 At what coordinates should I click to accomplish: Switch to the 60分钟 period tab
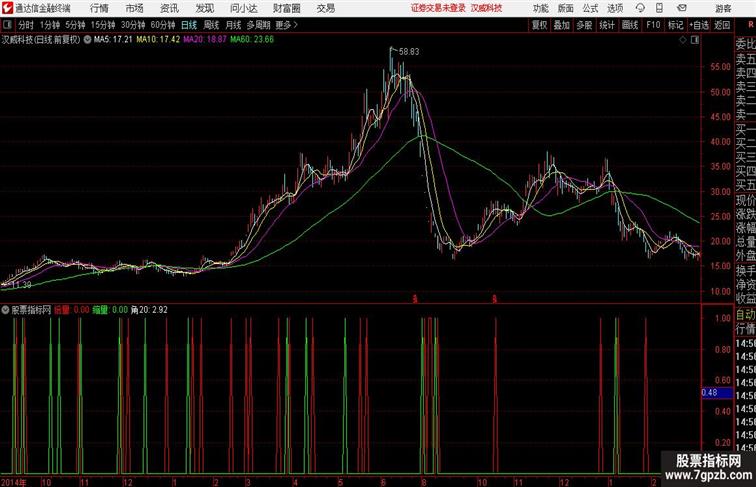click(x=163, y=25)
